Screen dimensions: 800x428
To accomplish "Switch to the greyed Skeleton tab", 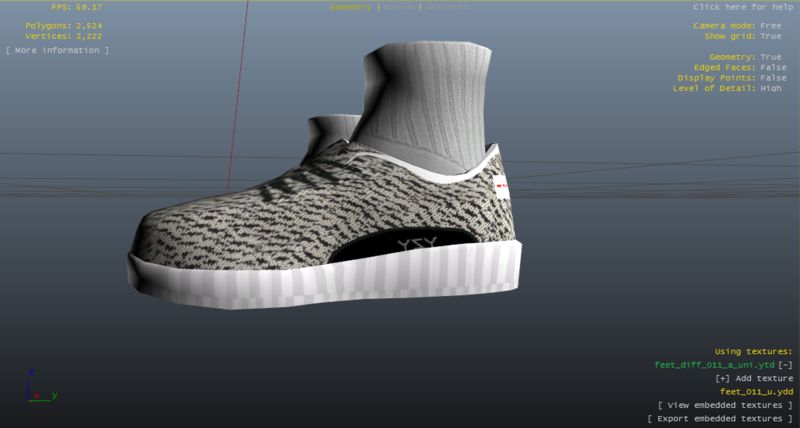I will click(x=447, y=7).
